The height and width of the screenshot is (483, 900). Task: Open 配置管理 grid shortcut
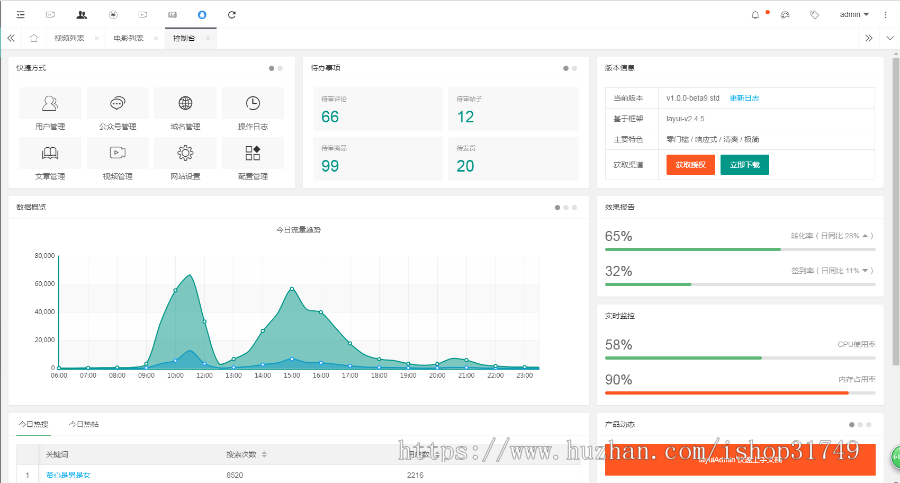point(253,160)
